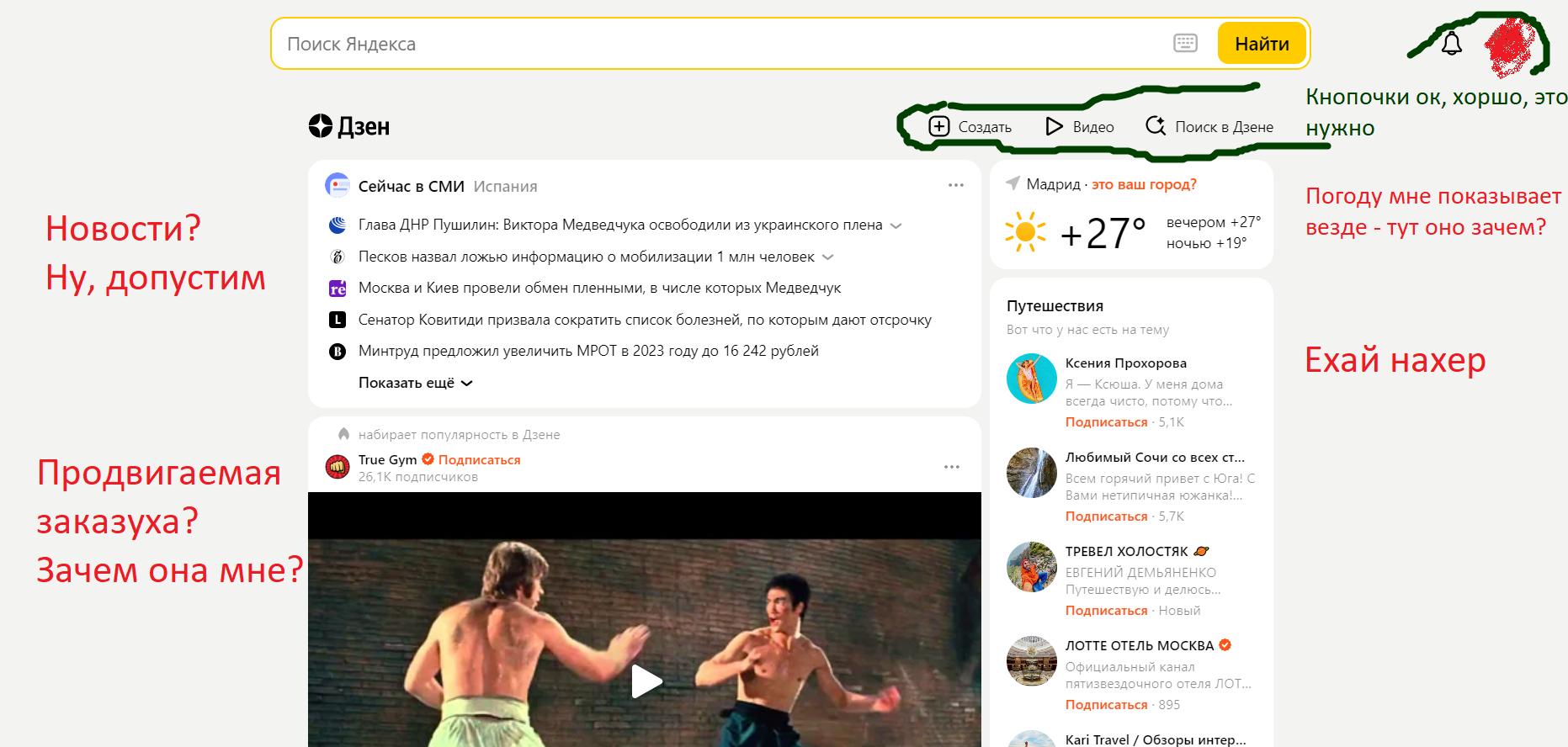Open the Видео section
This screenshot has width=1568, height=747.
point(1080,126)
